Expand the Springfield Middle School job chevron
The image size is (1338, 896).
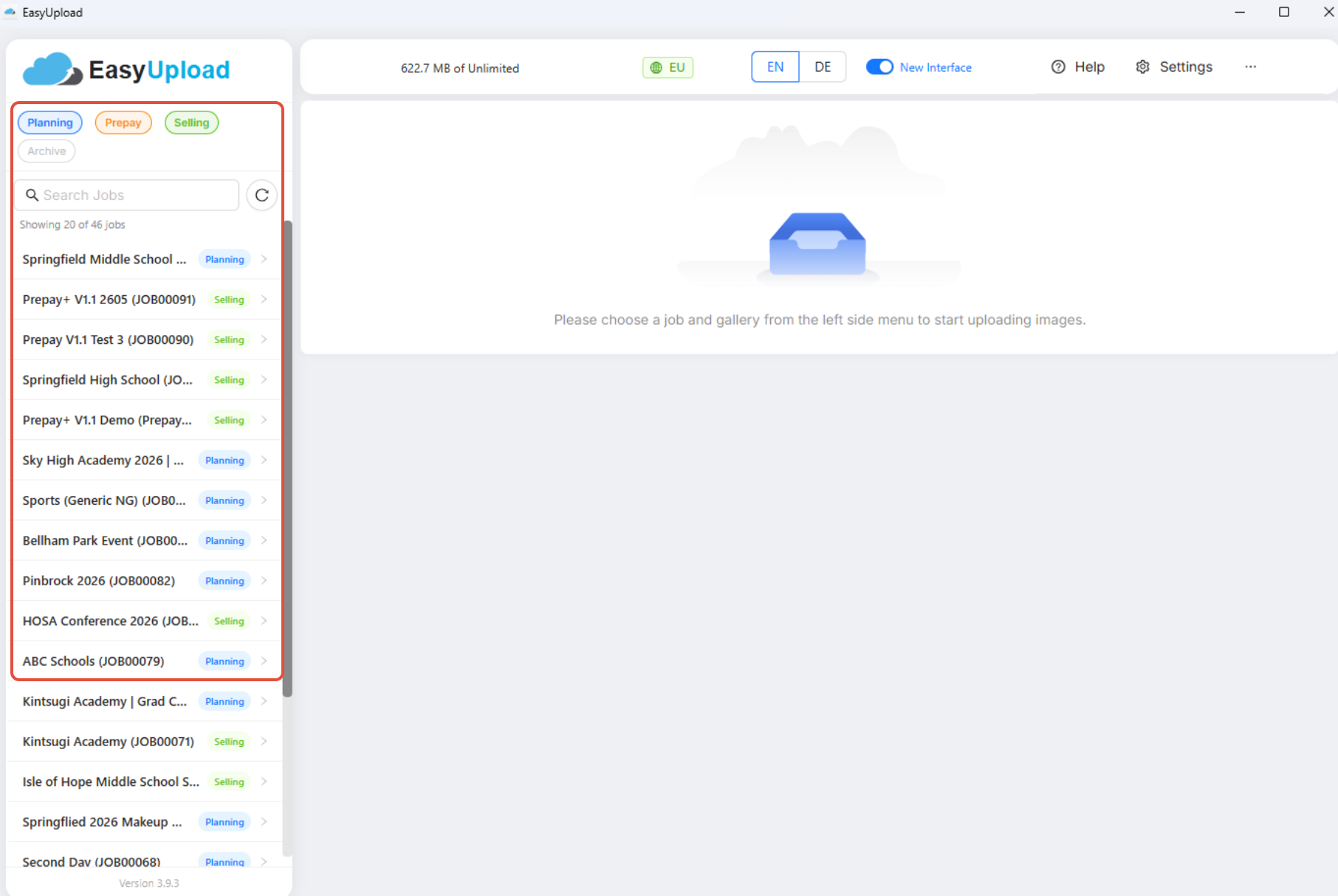click(x=264, y=259)
